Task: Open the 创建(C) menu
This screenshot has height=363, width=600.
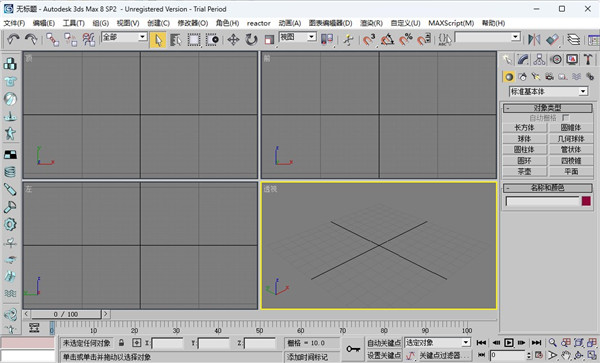Action: pos(158,23)
